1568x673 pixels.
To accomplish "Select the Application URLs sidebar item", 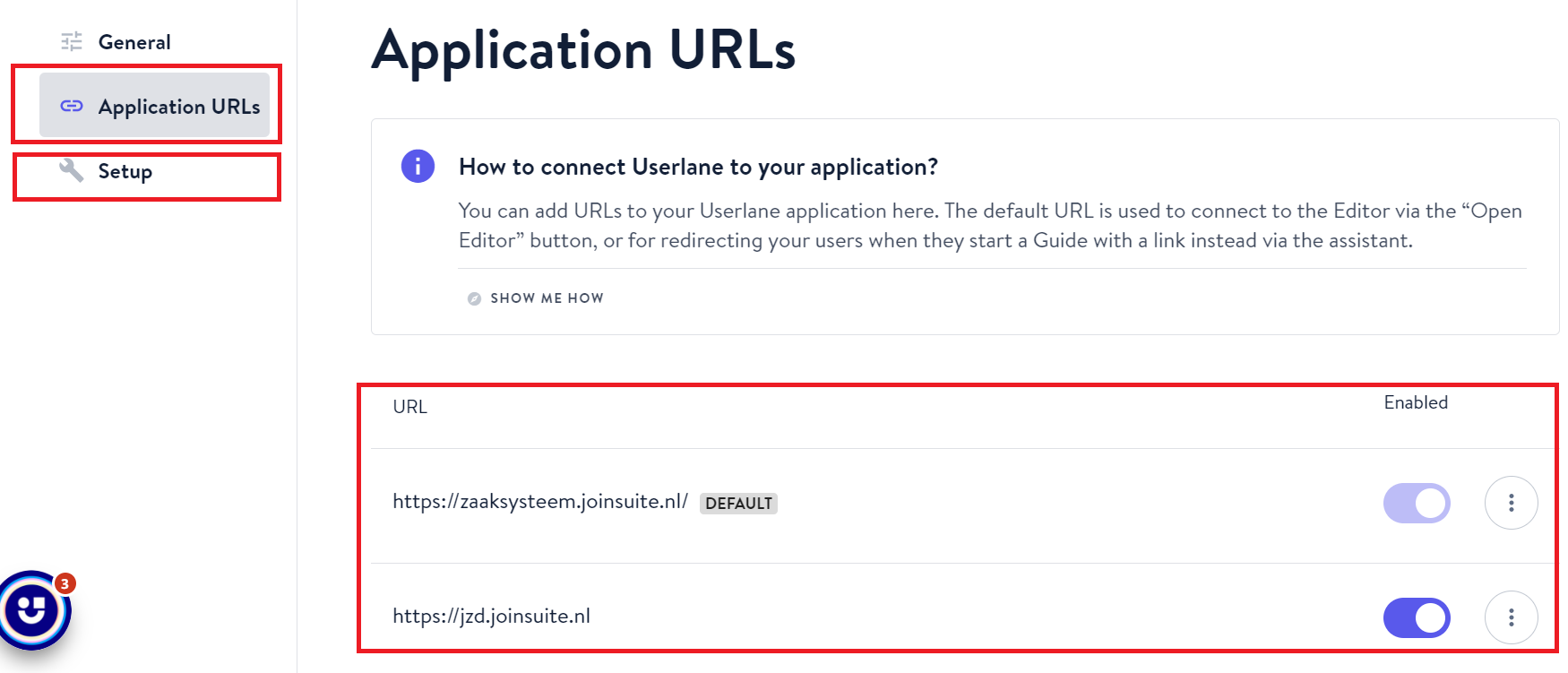I will pos(178,107).
